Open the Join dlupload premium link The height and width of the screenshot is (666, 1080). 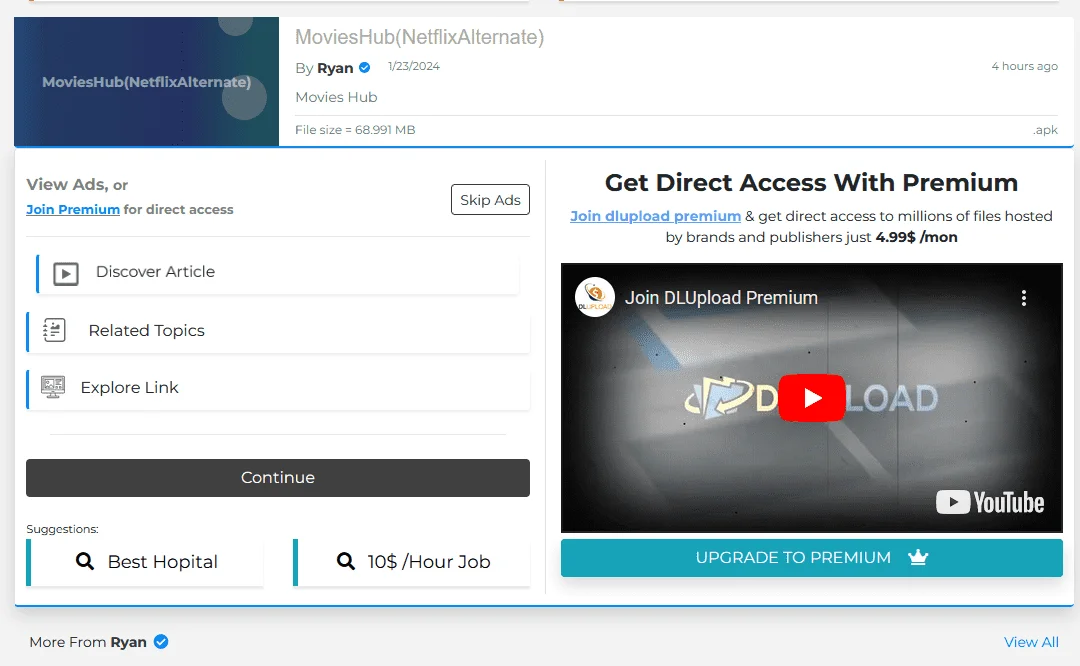point(655,216)
